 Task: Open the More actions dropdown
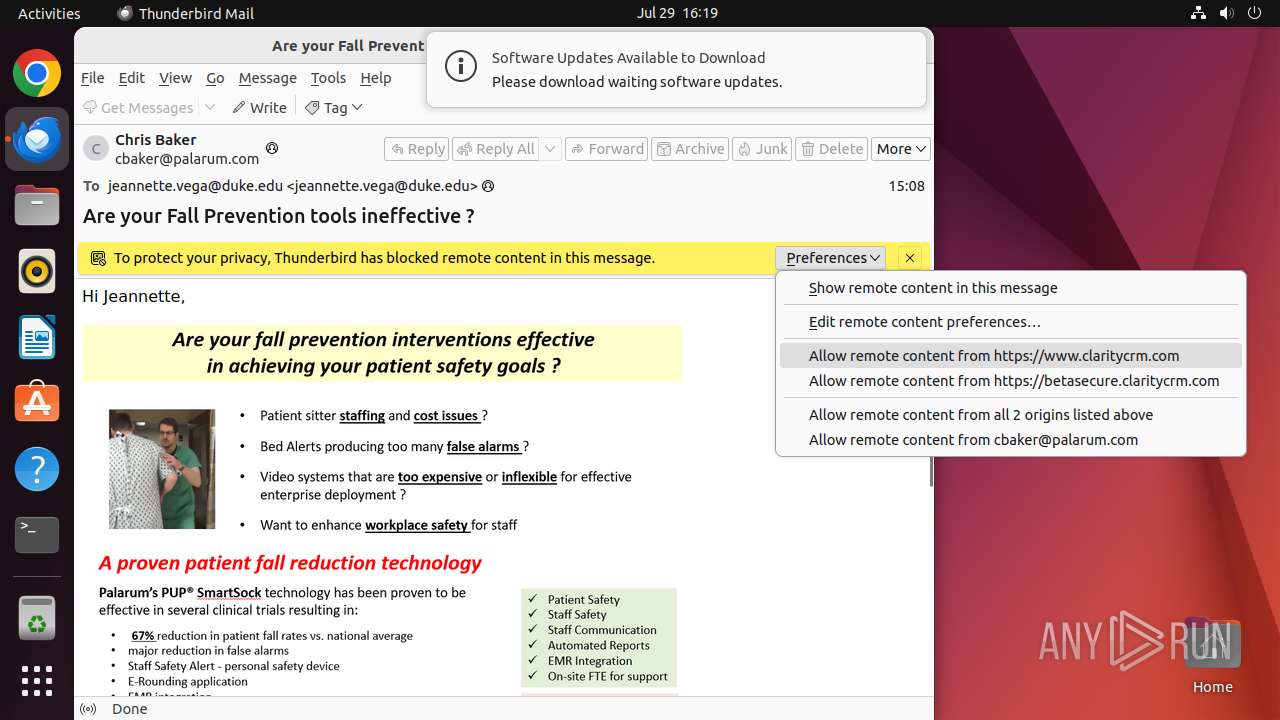(901, 149)
